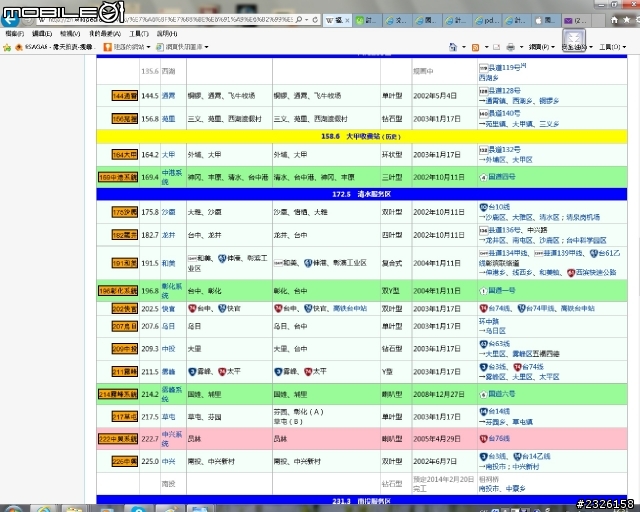This screenshot has height=512, width=640.
Task: Open the 工具(O) command bar dropdown
Action: [x=612, y=47]
